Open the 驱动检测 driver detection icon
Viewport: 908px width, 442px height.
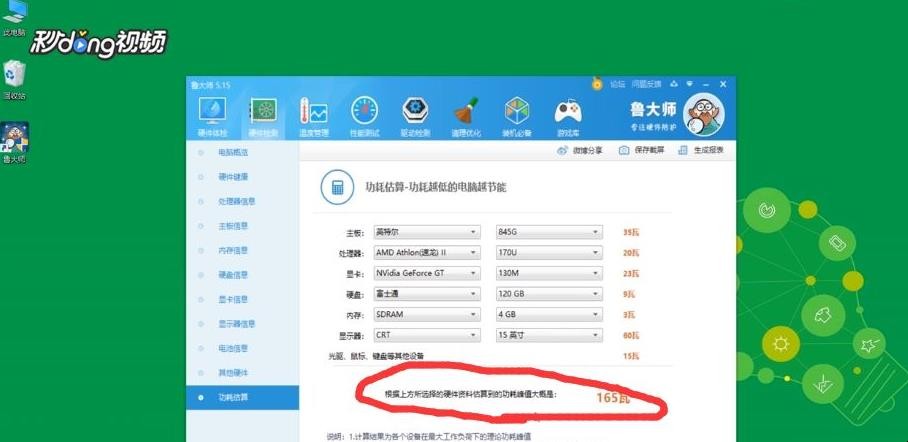415,110
